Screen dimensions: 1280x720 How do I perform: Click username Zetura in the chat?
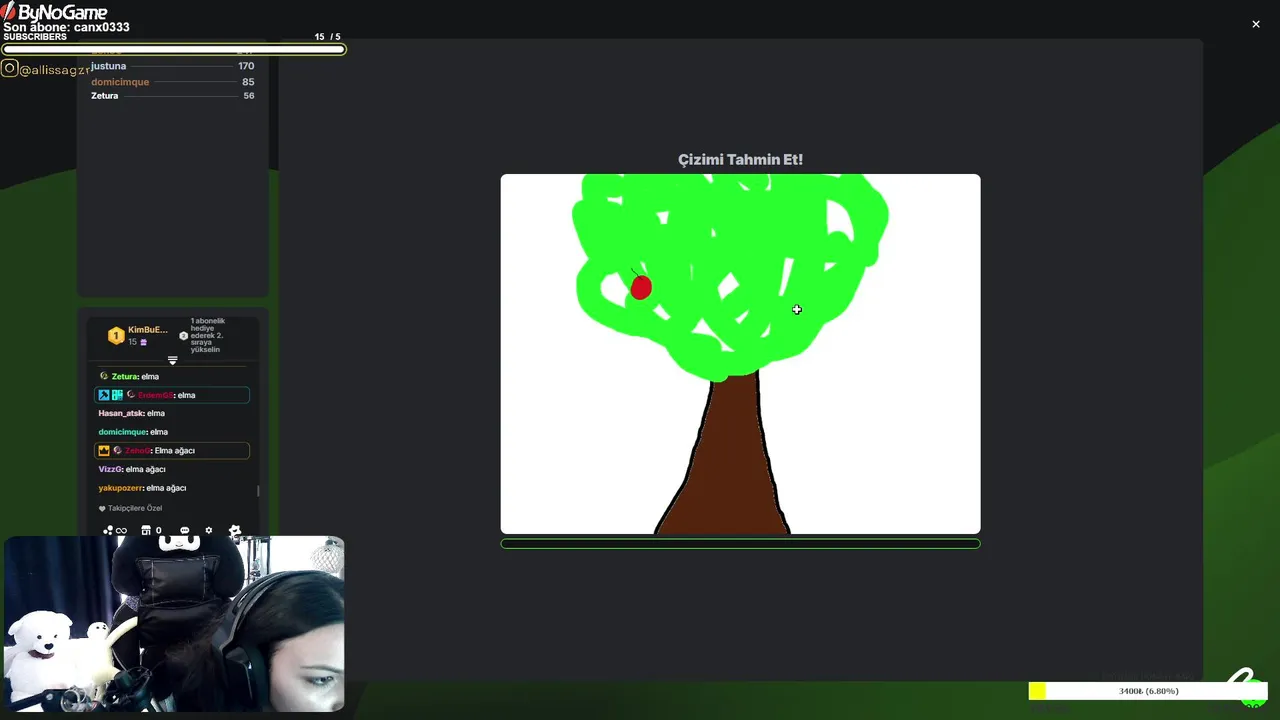pos(124,377)
